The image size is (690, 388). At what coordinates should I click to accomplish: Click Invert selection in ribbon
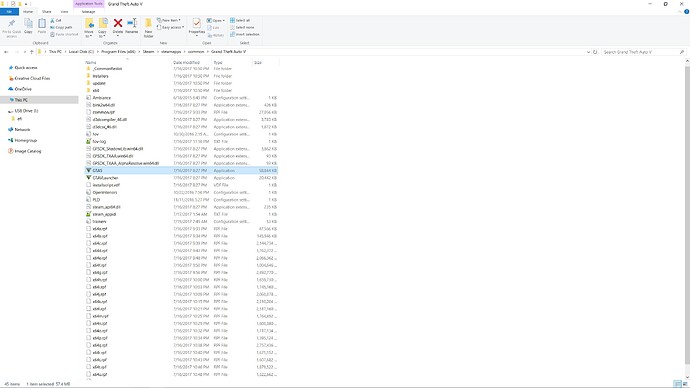[245, 34]
